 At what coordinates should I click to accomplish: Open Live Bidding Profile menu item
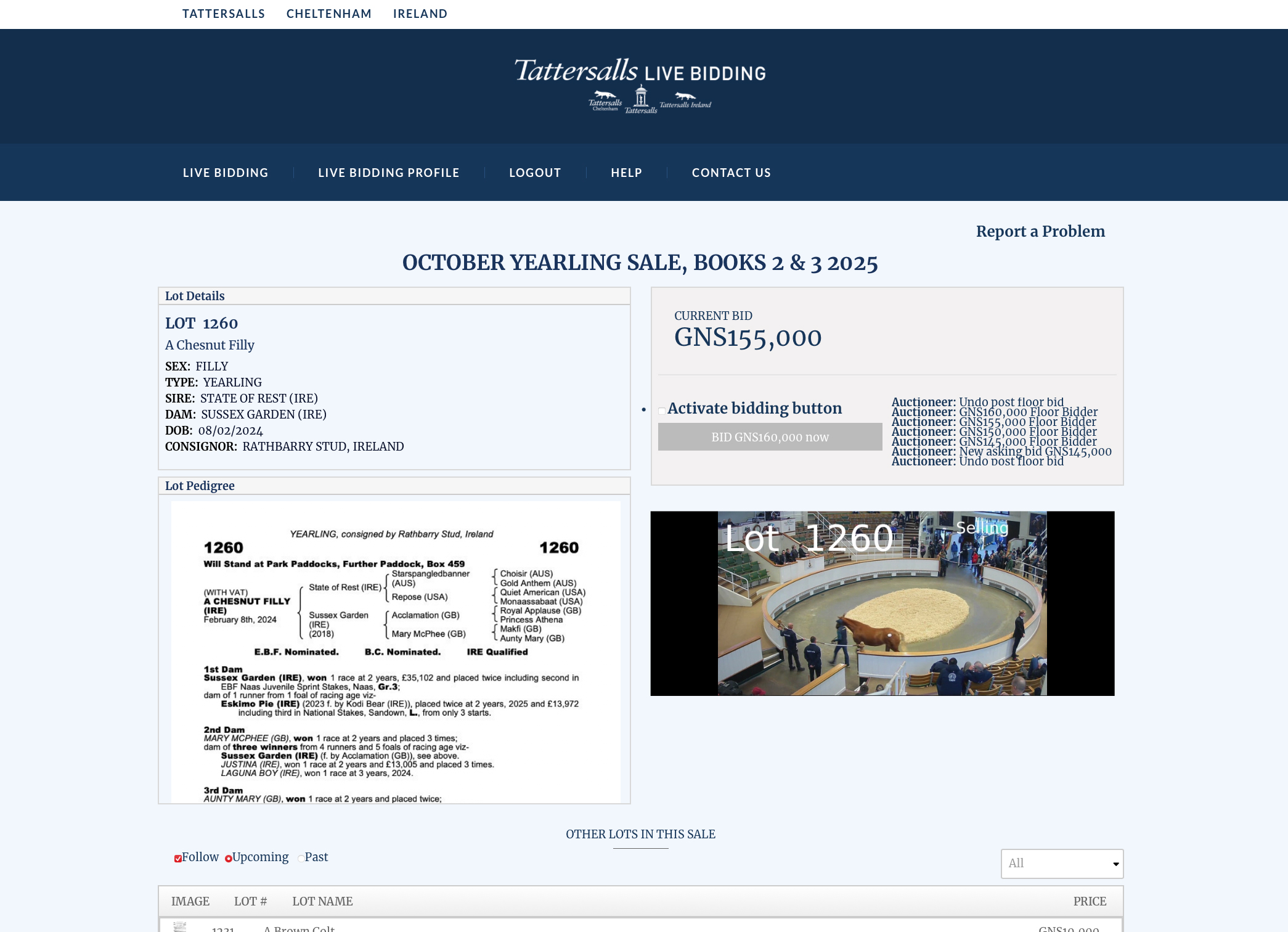[x=388, y=173]
